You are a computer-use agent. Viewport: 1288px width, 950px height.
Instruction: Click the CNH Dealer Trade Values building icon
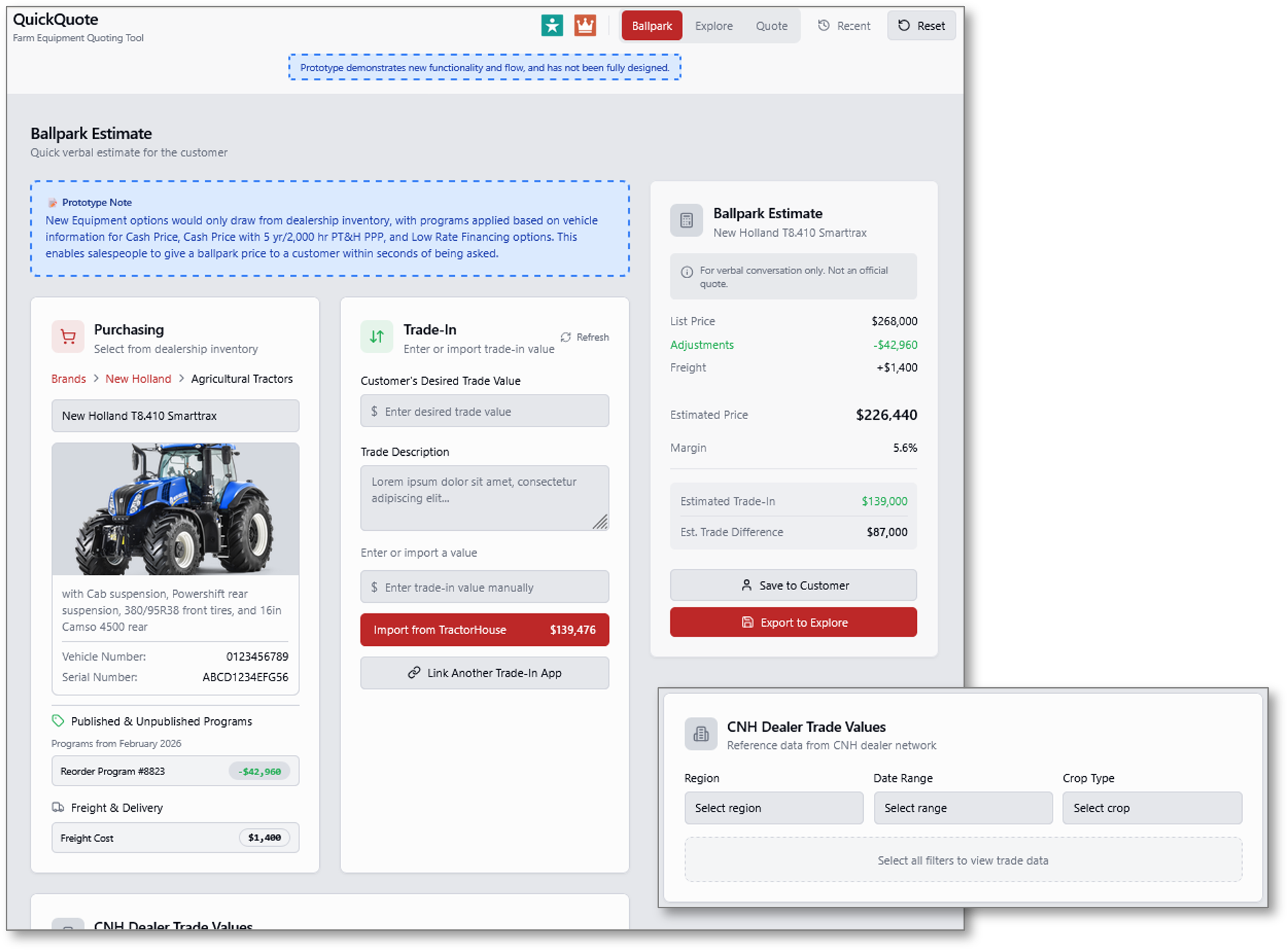tap(701, 734)
